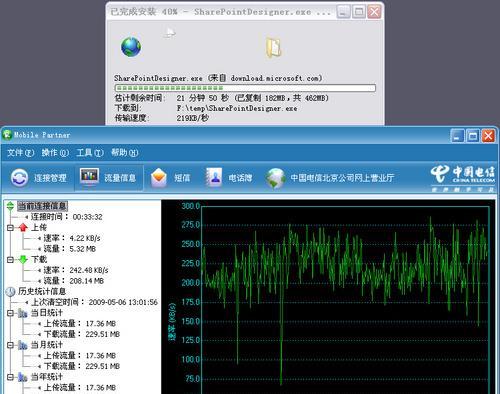500x394 pixels.
Task: Select the upload 流量 5.32 MB row
Action: pos(70,249)
